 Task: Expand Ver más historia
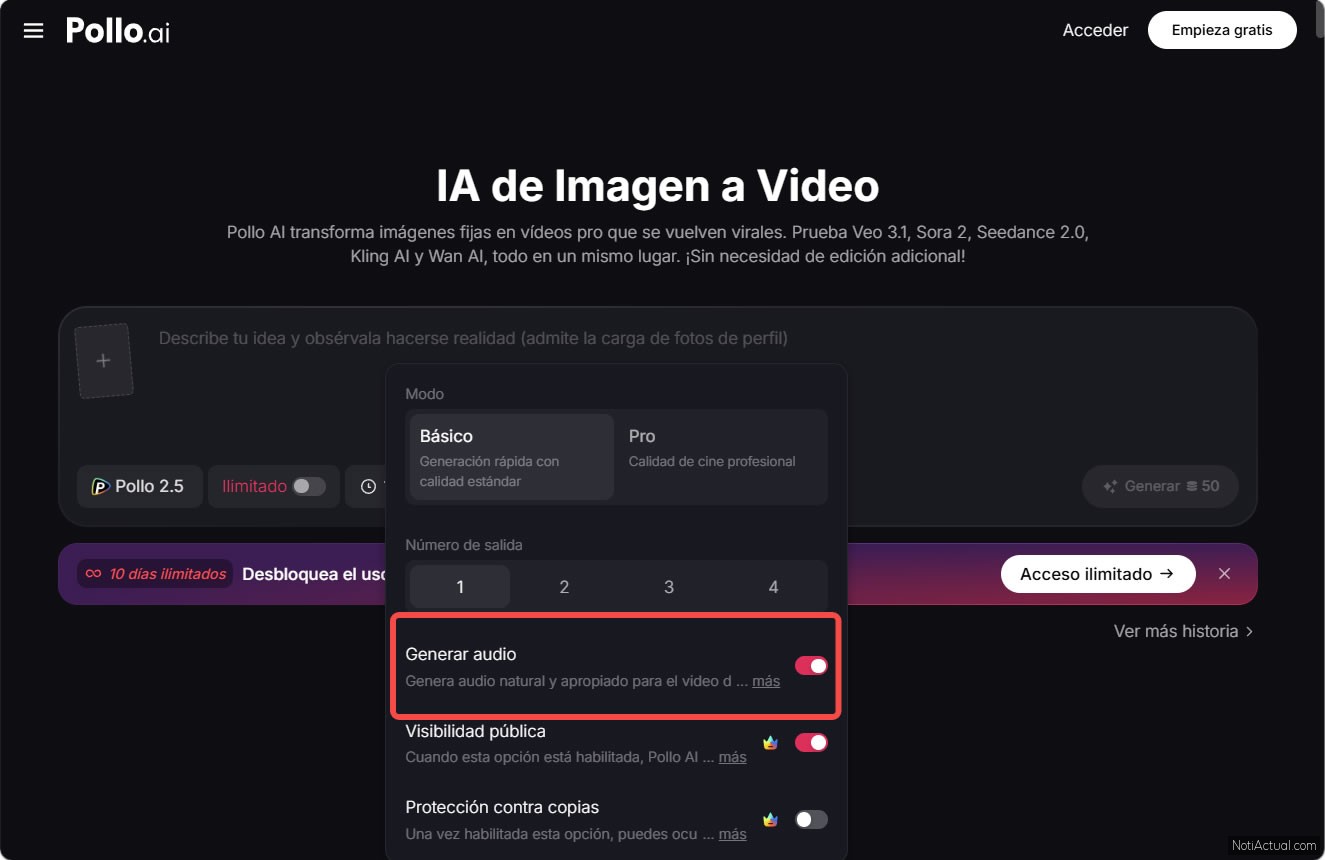(x=1184, y=631)
